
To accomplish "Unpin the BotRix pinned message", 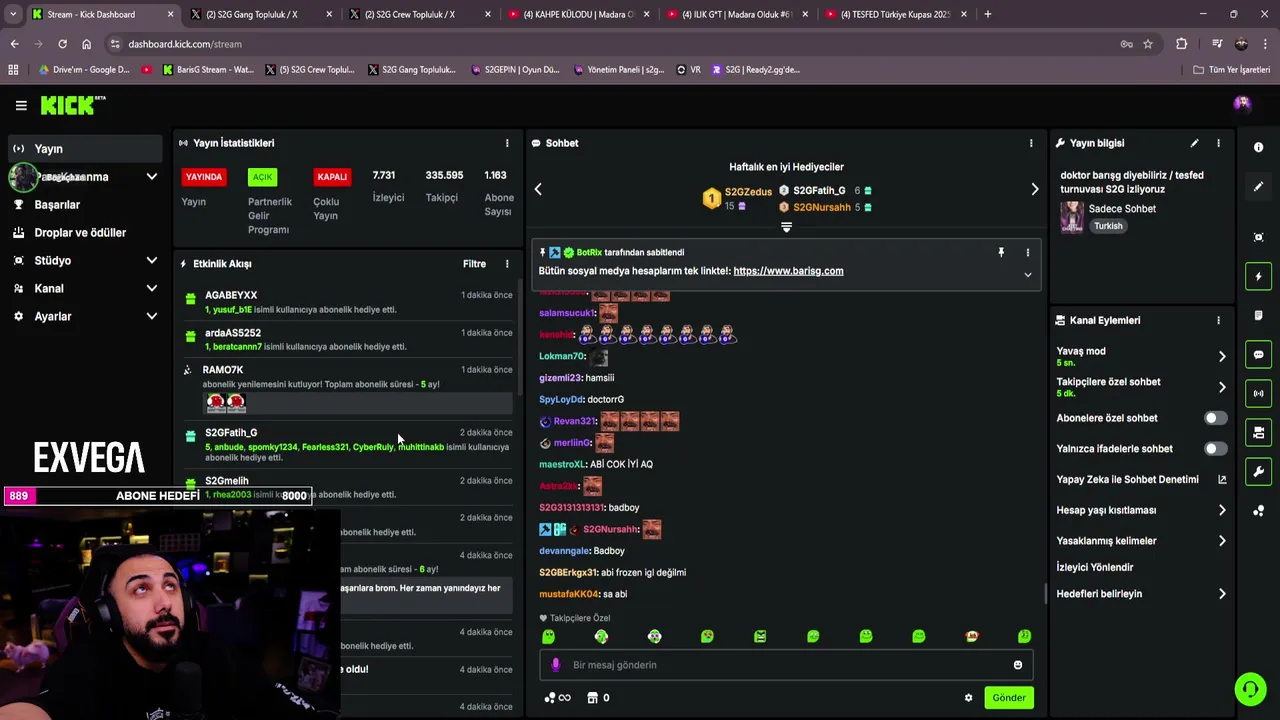I will [x=1001, y=252].
